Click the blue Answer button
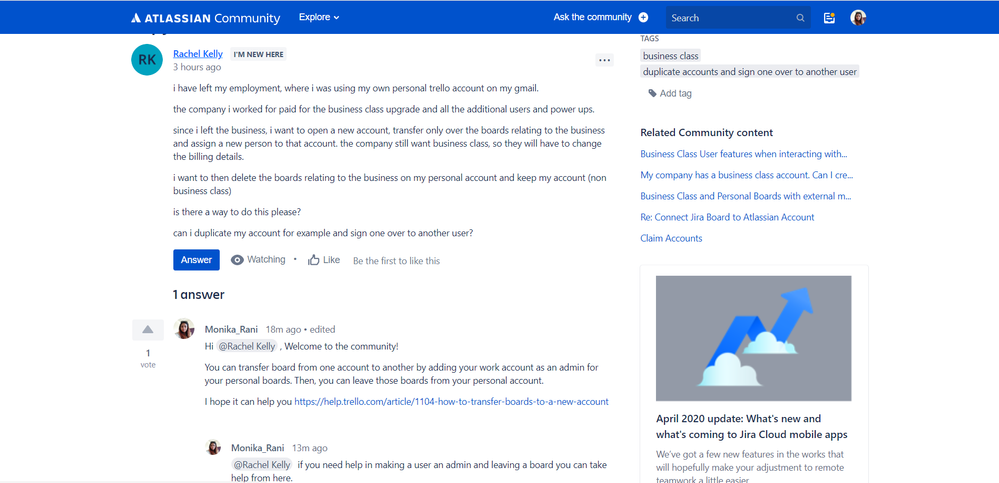 196,260
